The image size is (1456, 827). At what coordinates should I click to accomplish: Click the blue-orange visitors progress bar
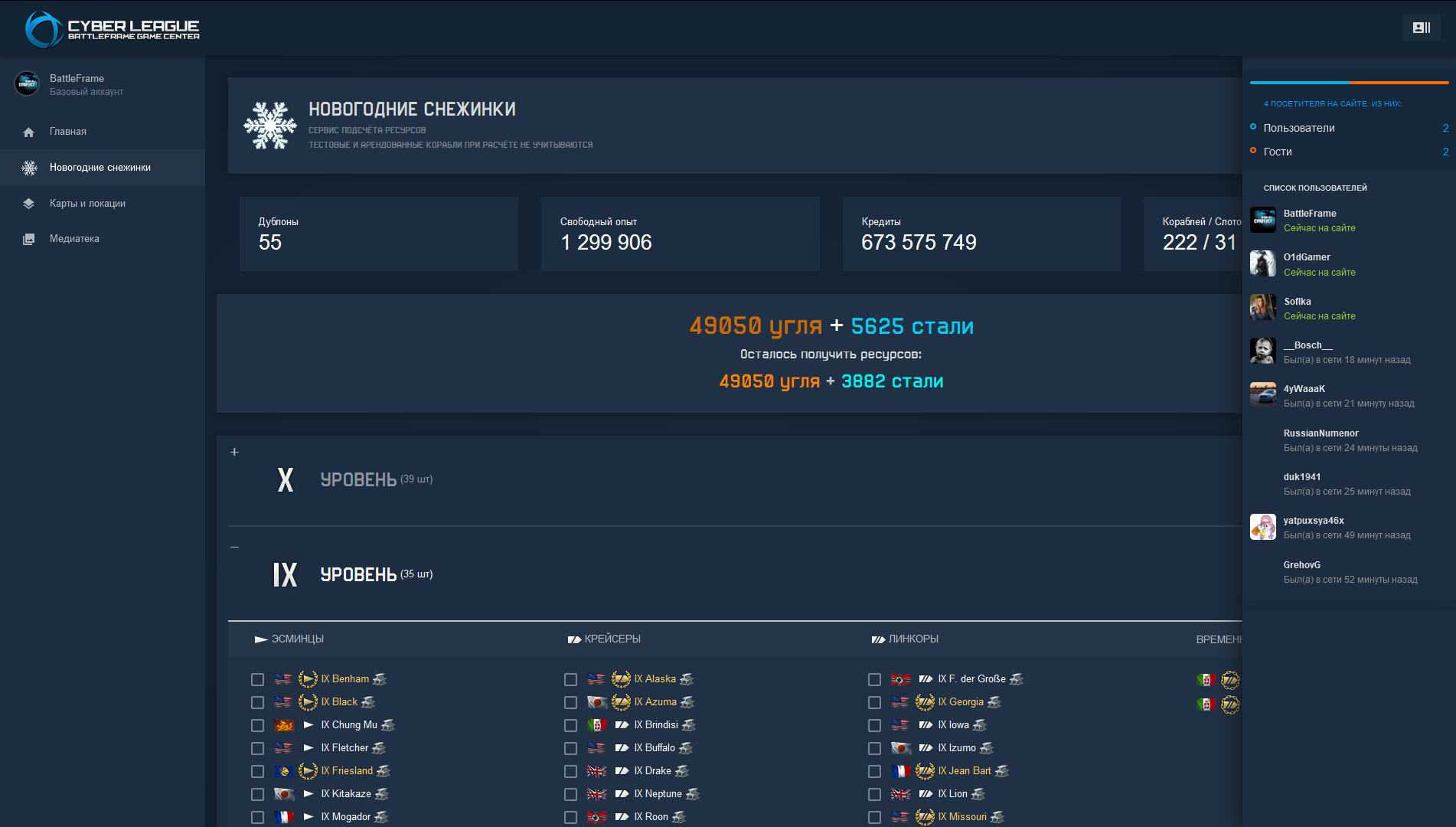coord(1349,82)
